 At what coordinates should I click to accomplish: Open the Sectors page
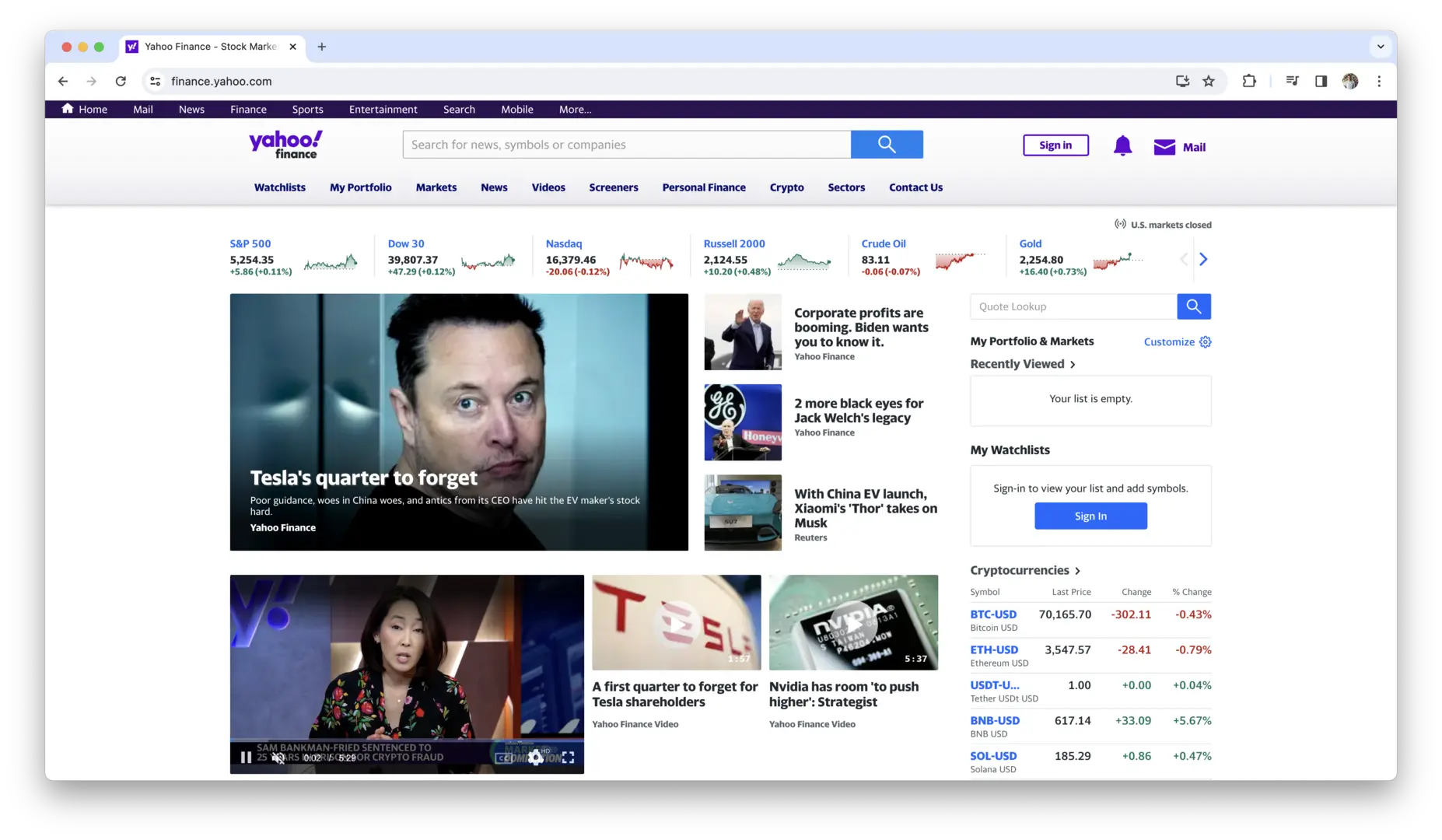[846, 187]
